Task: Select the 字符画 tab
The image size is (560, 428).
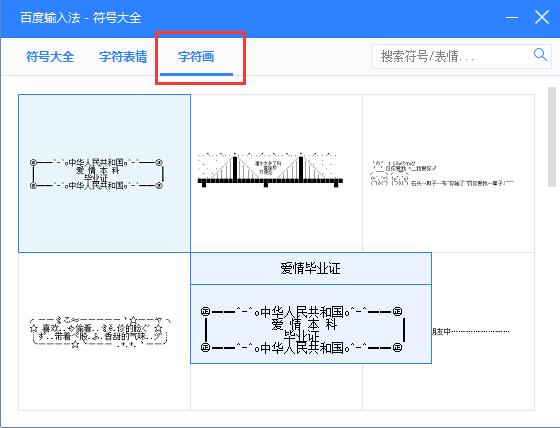Action: pyautogui.click(x=196, y=56)
